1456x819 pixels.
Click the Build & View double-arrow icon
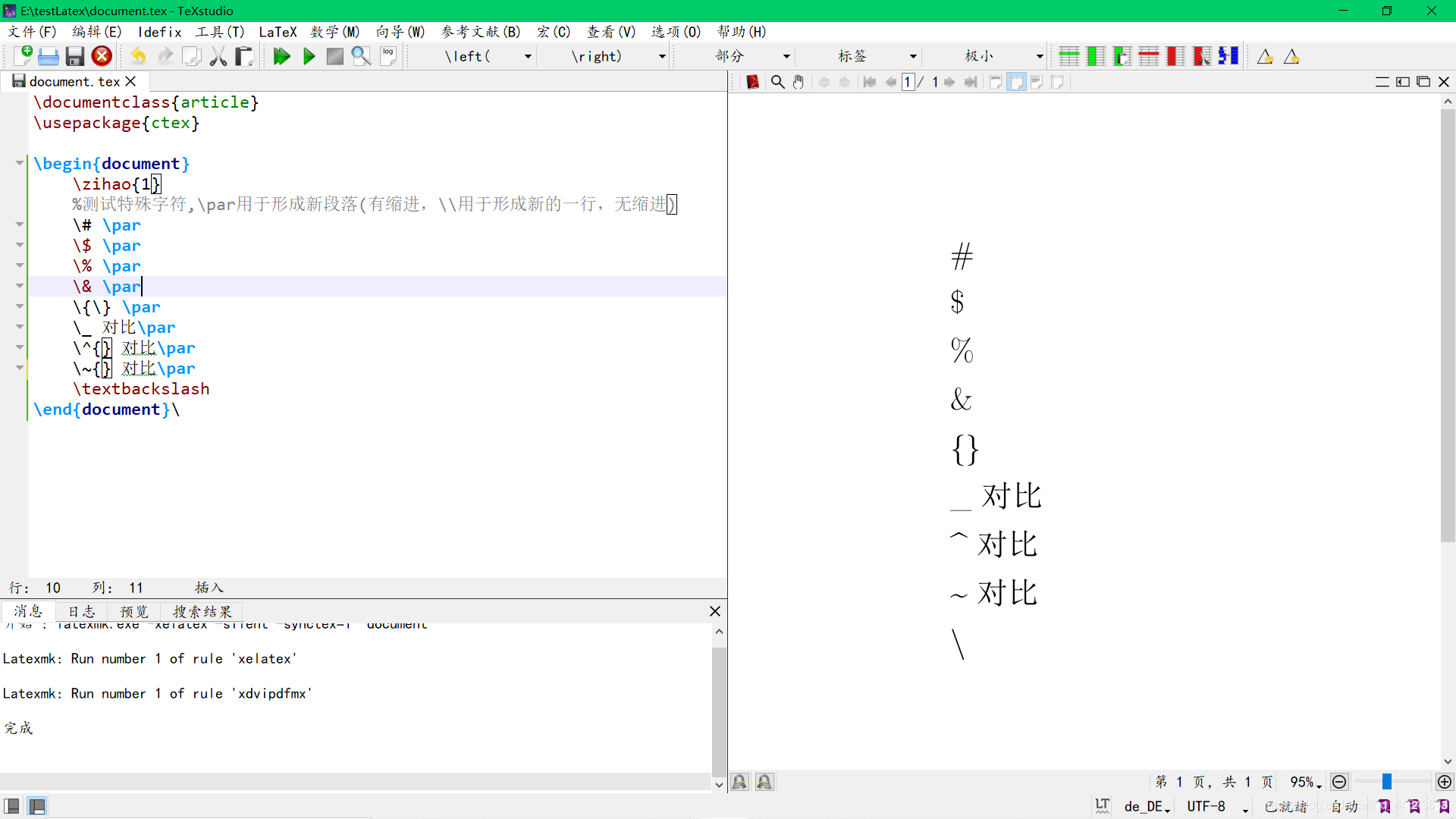[x=281, y=56]
